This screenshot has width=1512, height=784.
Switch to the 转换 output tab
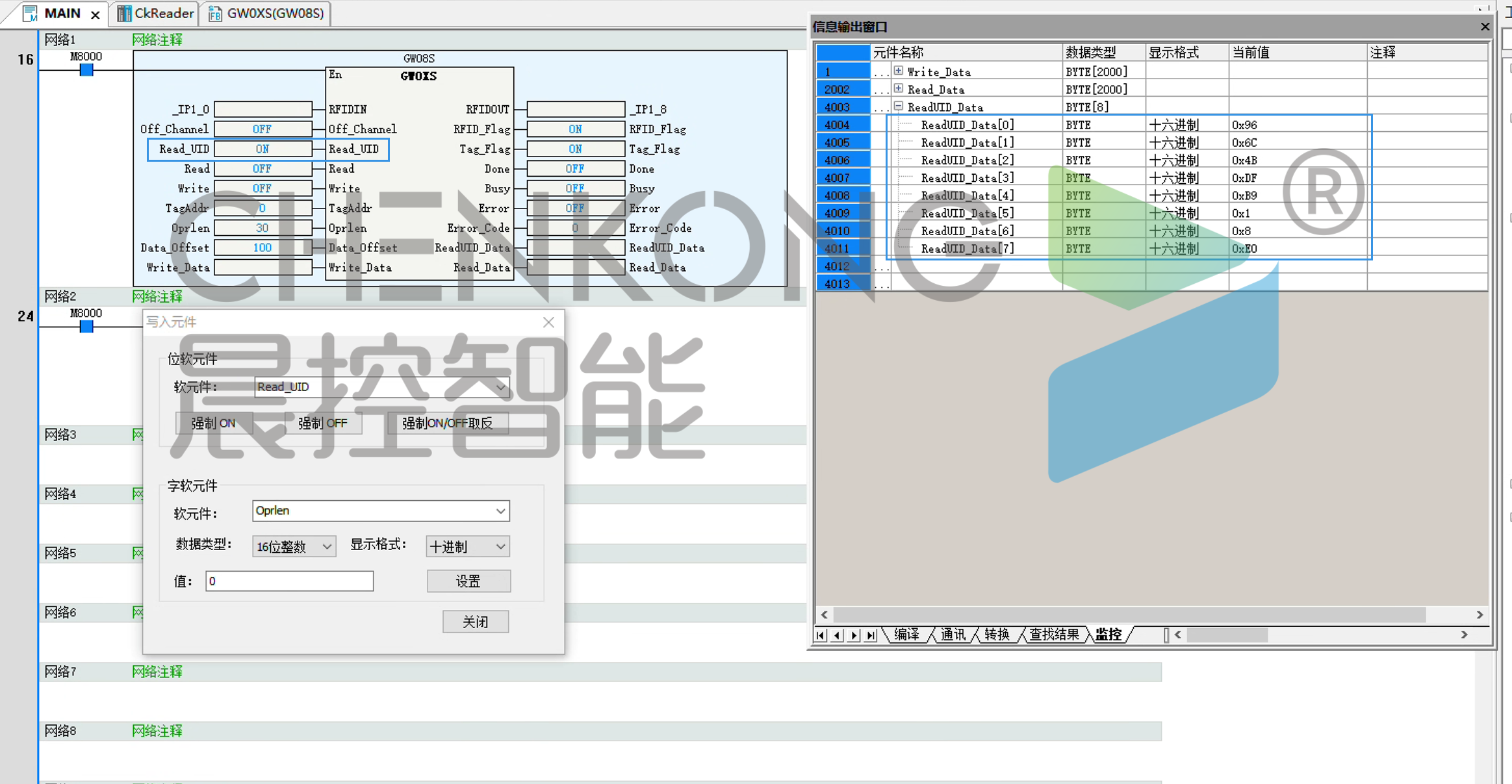[x=997, y=635]
